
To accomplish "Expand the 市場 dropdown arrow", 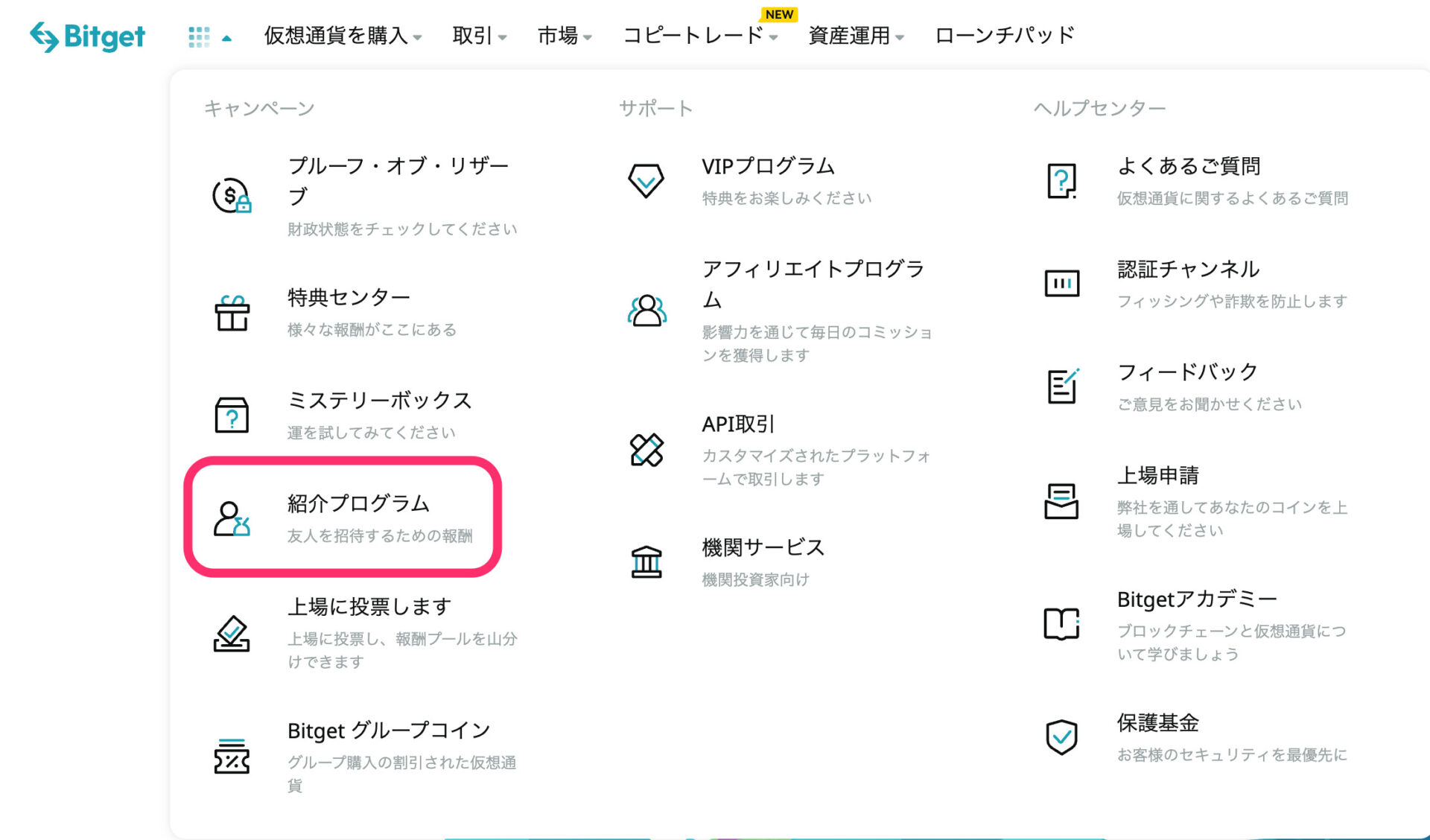I will coord(588,38).
